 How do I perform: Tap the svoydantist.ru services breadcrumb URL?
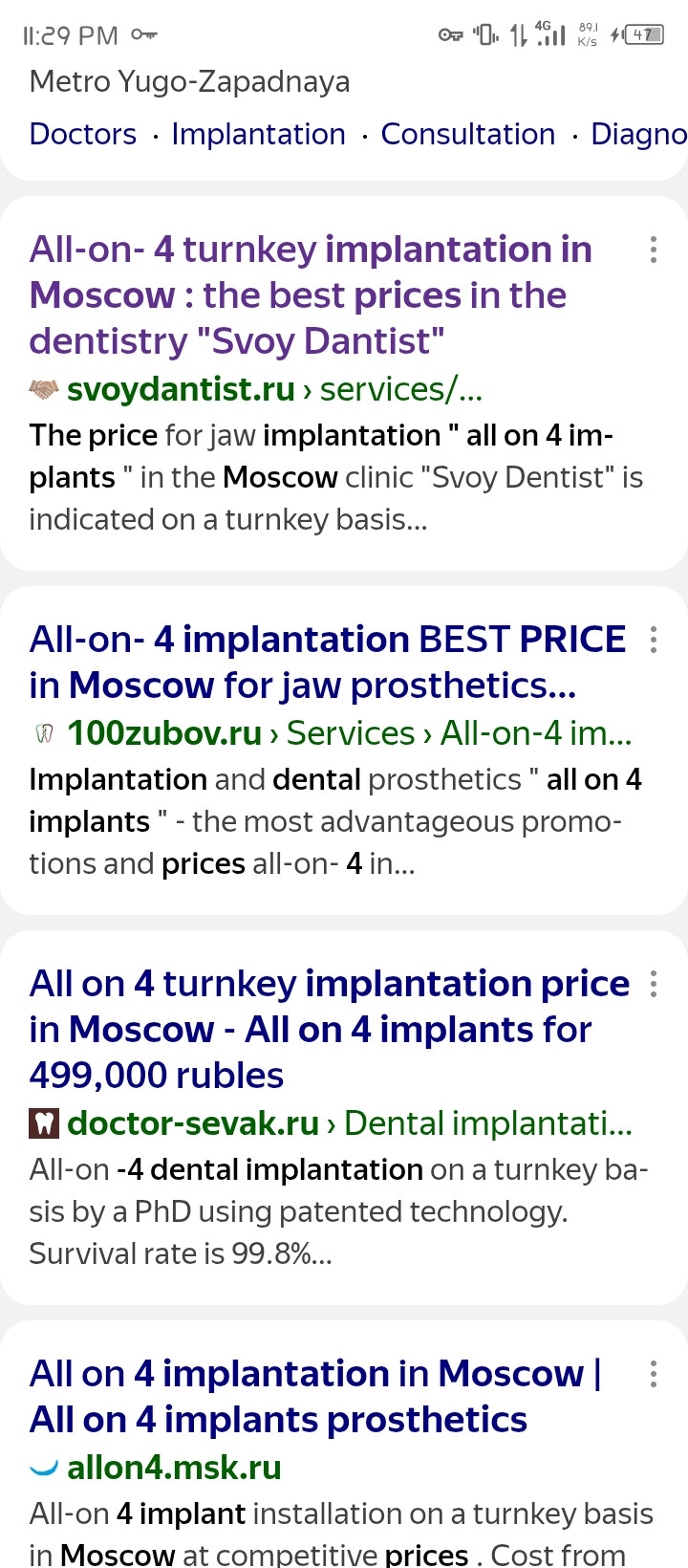[275, 390]
